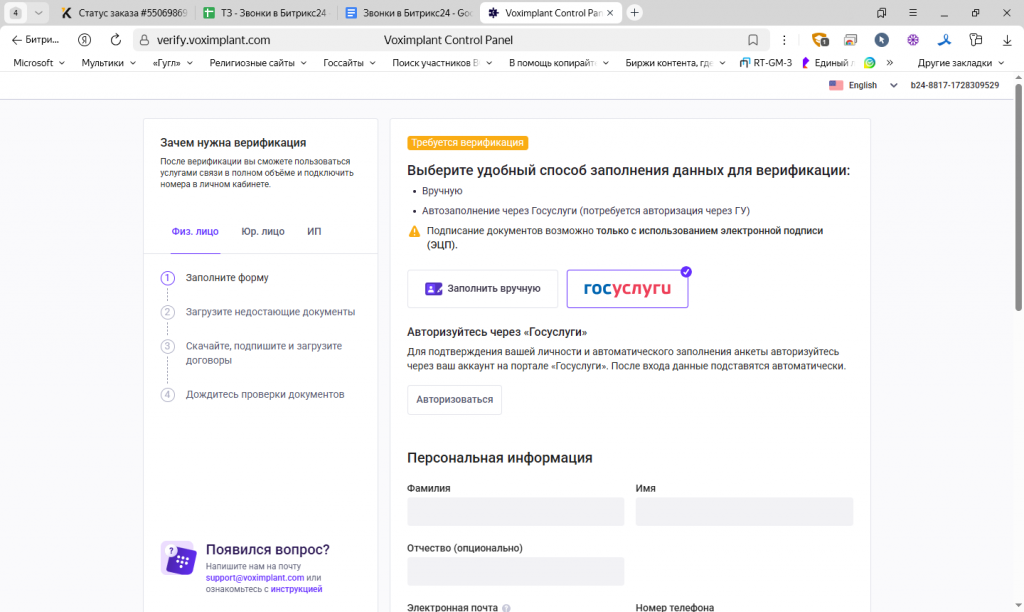Image resolution: width=1024 pixels, height=612 pixels.
Task: Click the extensions puzzle icon in toolbar
Action: click(975, 40)
